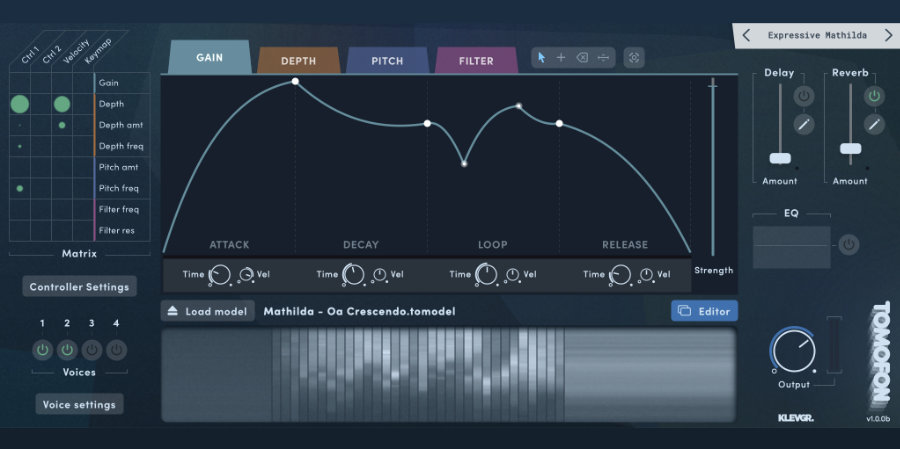Click the Gain row label in matrix

coord(108,83)
